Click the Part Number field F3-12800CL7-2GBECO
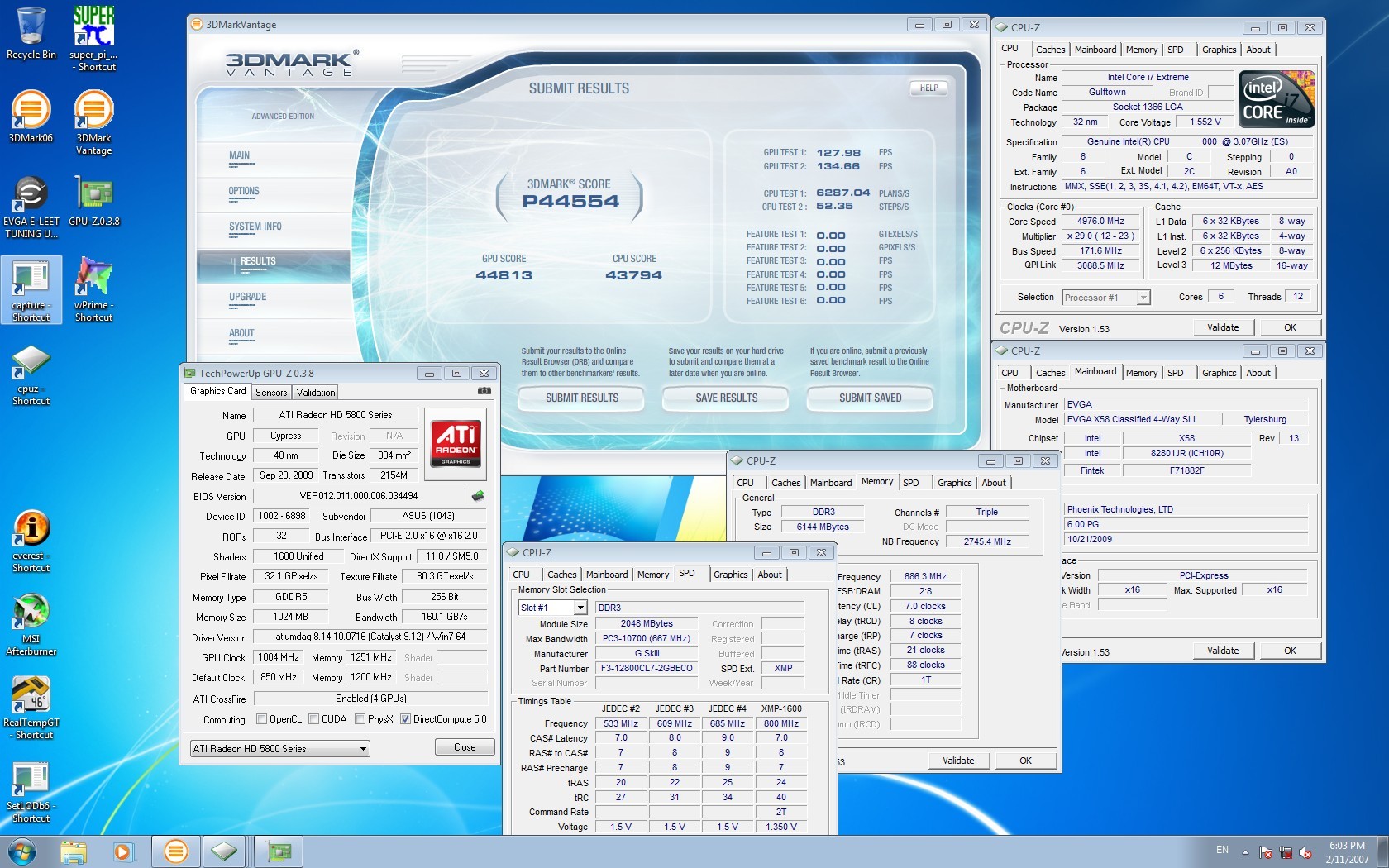1389x868 pixels. click(647, 668)
